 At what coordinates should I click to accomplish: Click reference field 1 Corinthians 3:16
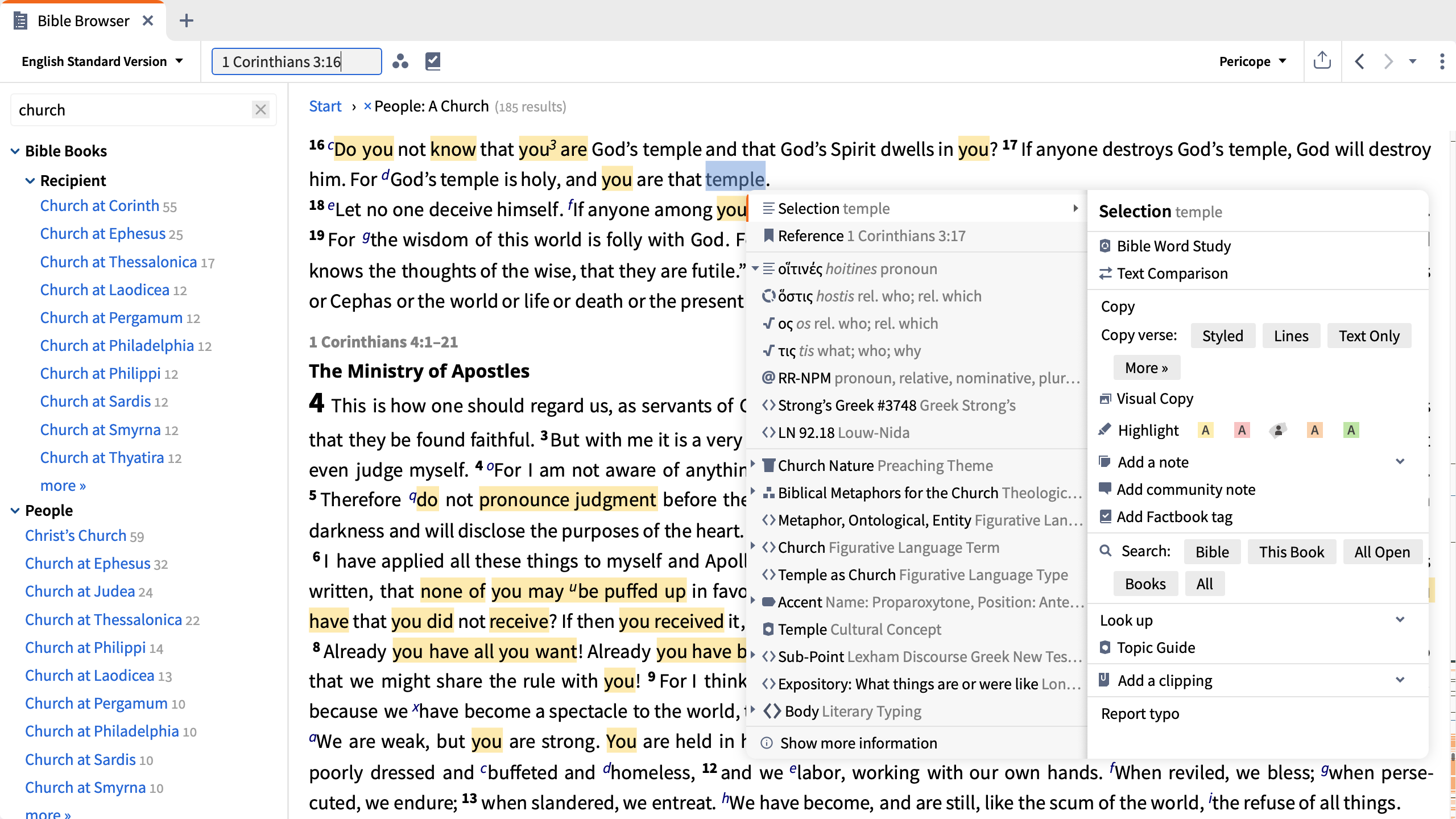[296, 61]
